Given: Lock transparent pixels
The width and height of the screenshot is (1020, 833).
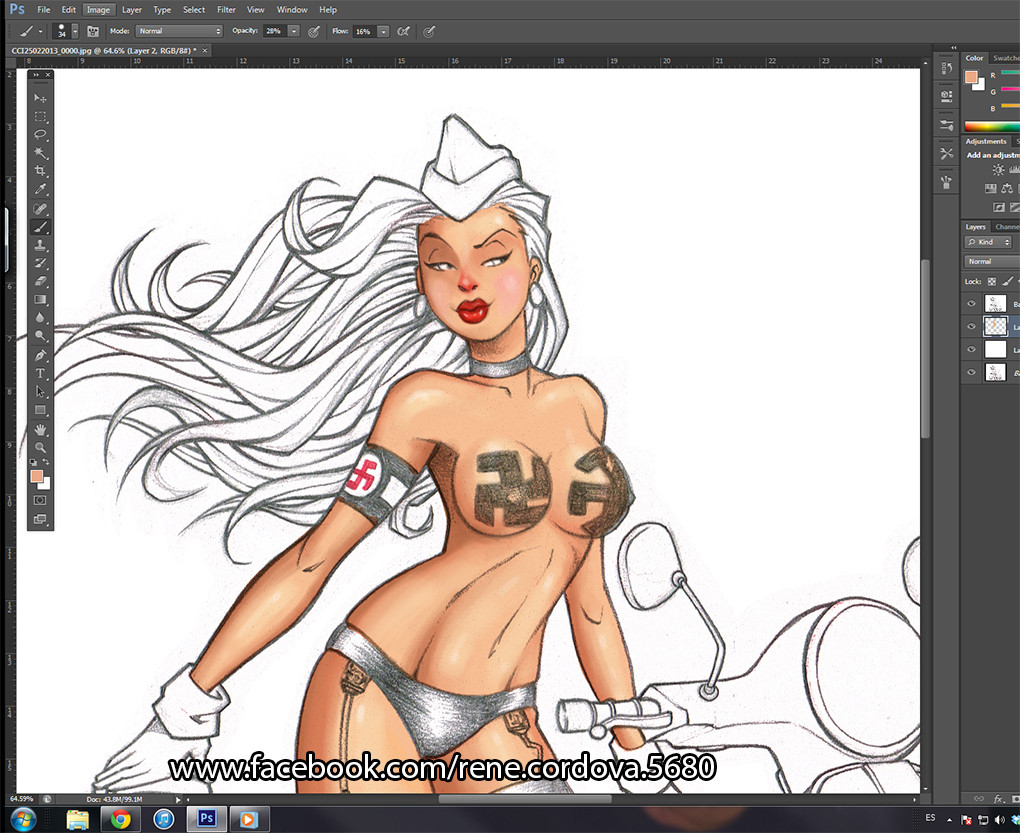Looking at the screenshot, I should tap(992, 282).
